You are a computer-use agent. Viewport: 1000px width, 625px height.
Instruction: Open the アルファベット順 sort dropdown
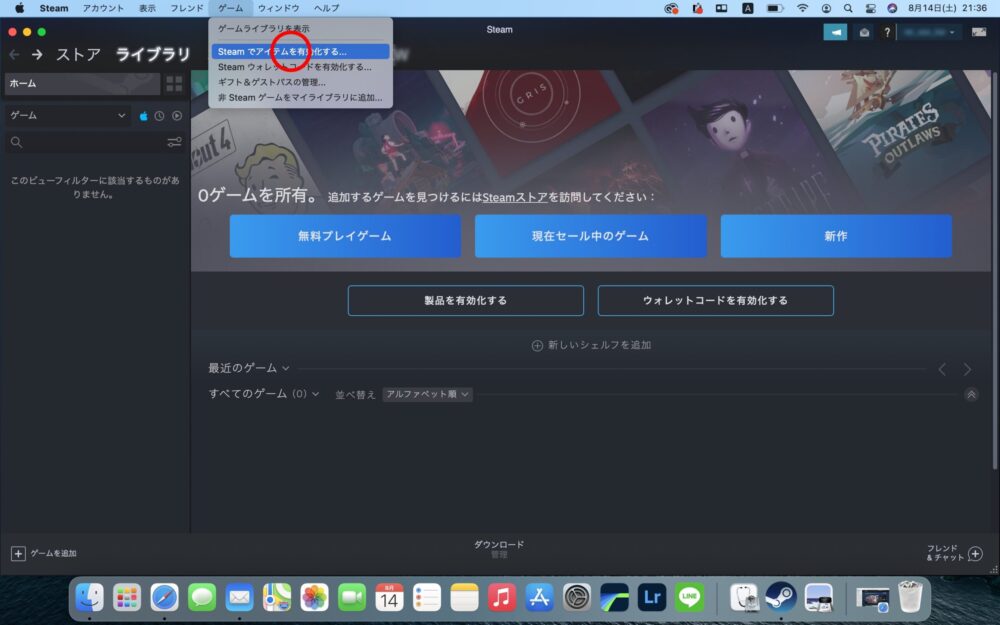pyautogui.click(x=427, y=394)
